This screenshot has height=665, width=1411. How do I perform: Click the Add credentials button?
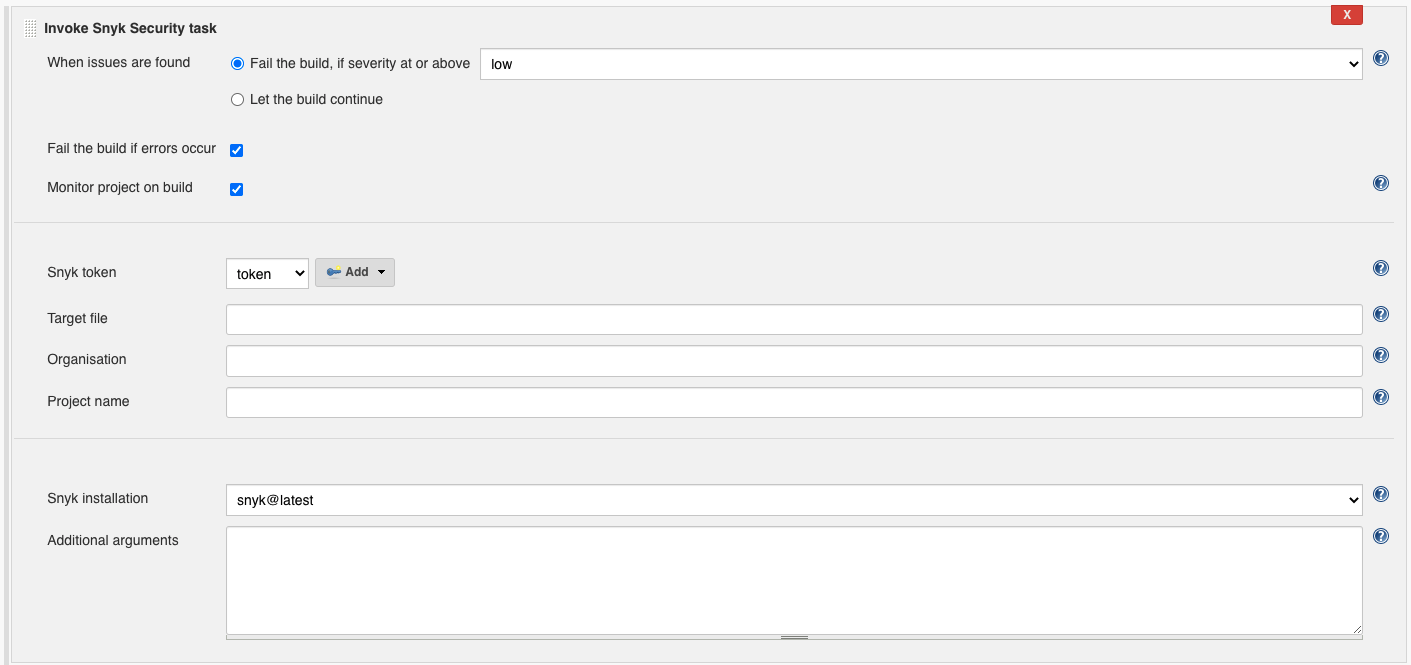click(355, 272)
